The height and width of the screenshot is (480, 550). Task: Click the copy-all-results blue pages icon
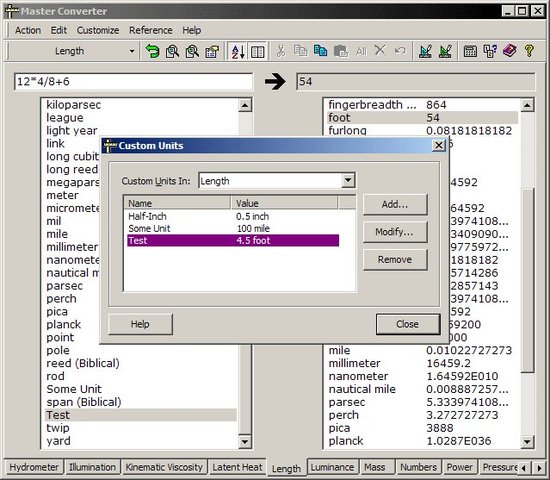click(x=320, y=51)
